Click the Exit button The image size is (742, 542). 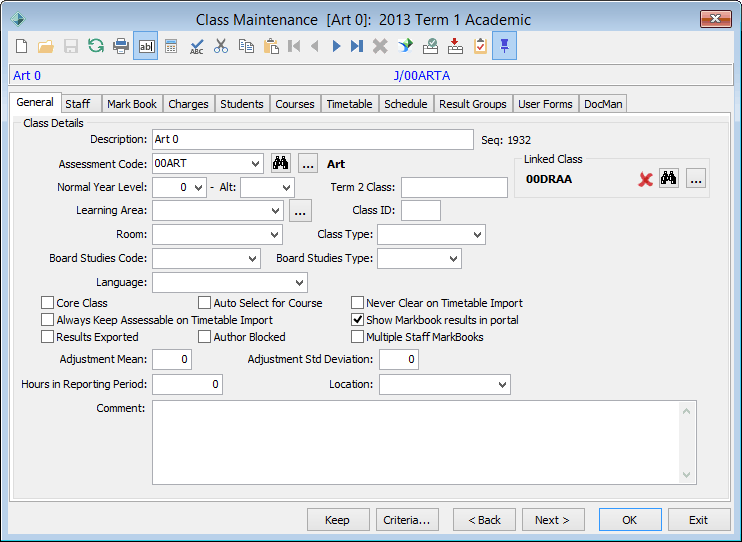click(x=699, y=520)
